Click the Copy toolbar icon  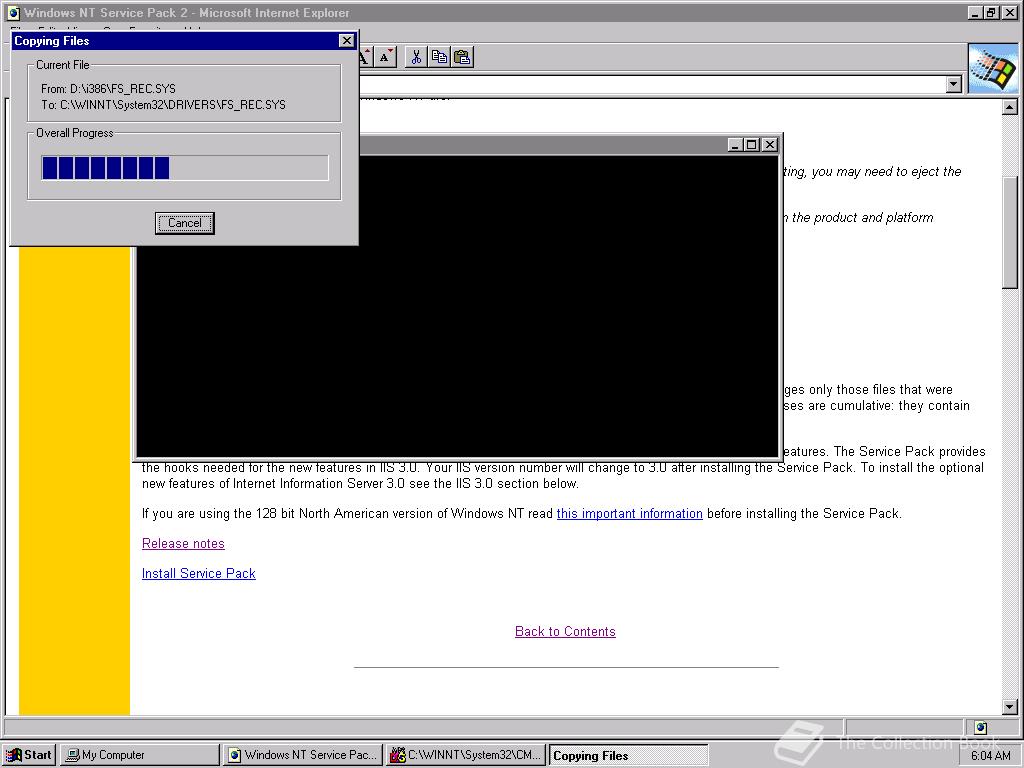(x=440, y=57)
